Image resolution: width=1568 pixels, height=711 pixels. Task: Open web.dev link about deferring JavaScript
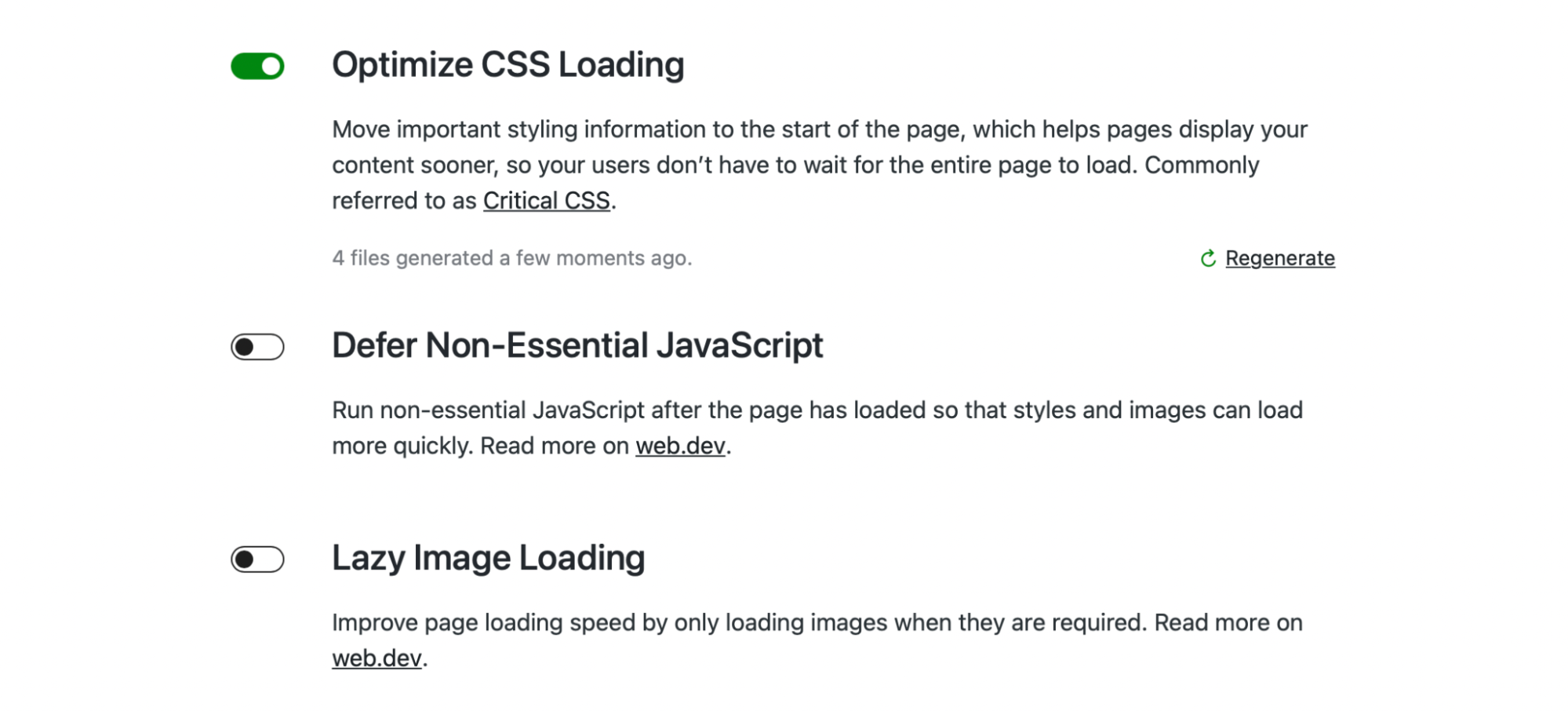coord(681,446)
